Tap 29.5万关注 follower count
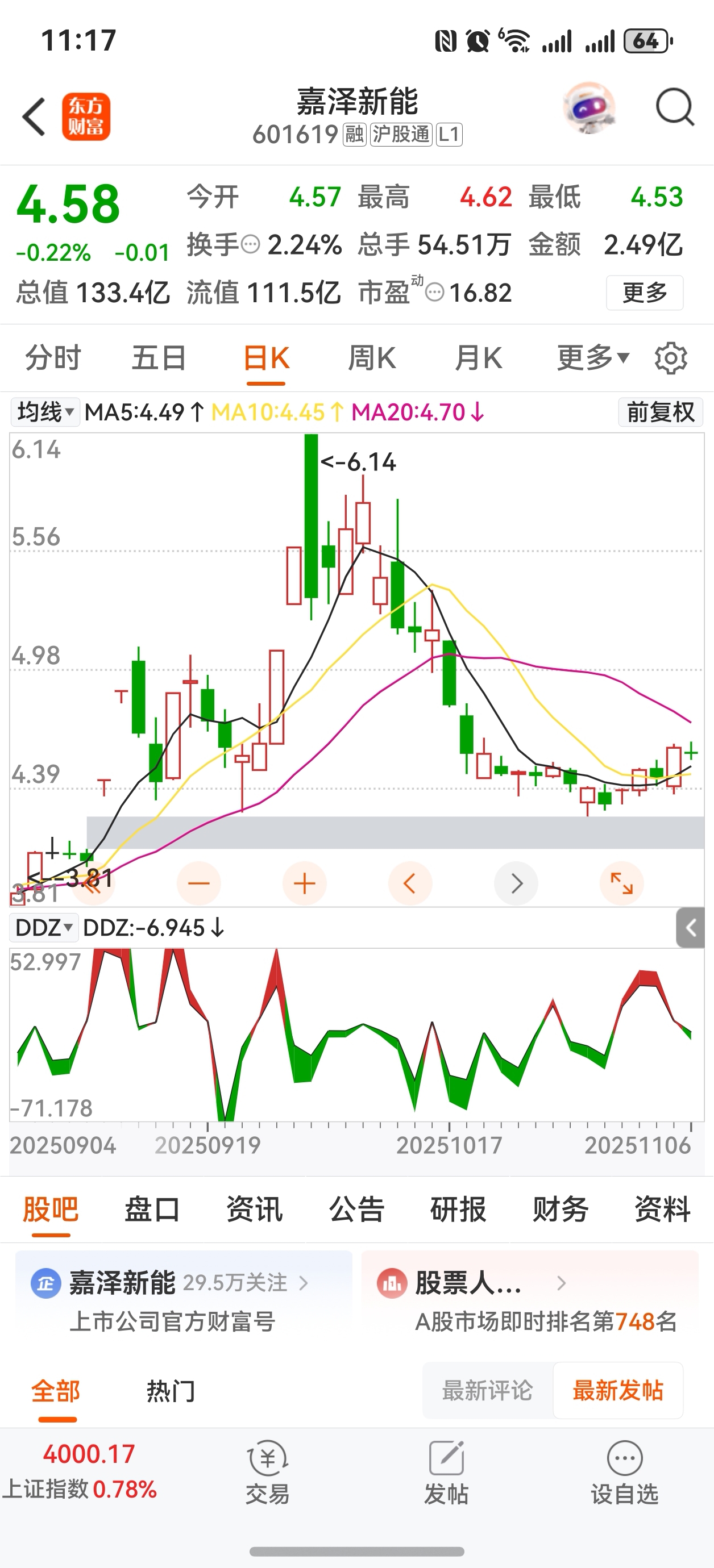The image size is (714, 1568). 235,1283
